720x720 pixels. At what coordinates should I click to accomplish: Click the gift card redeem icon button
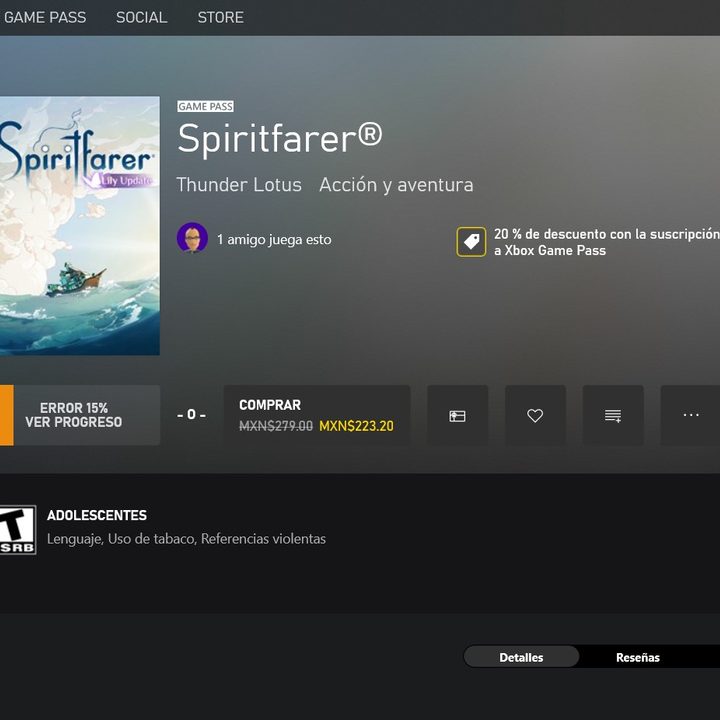tap(457, 415)
